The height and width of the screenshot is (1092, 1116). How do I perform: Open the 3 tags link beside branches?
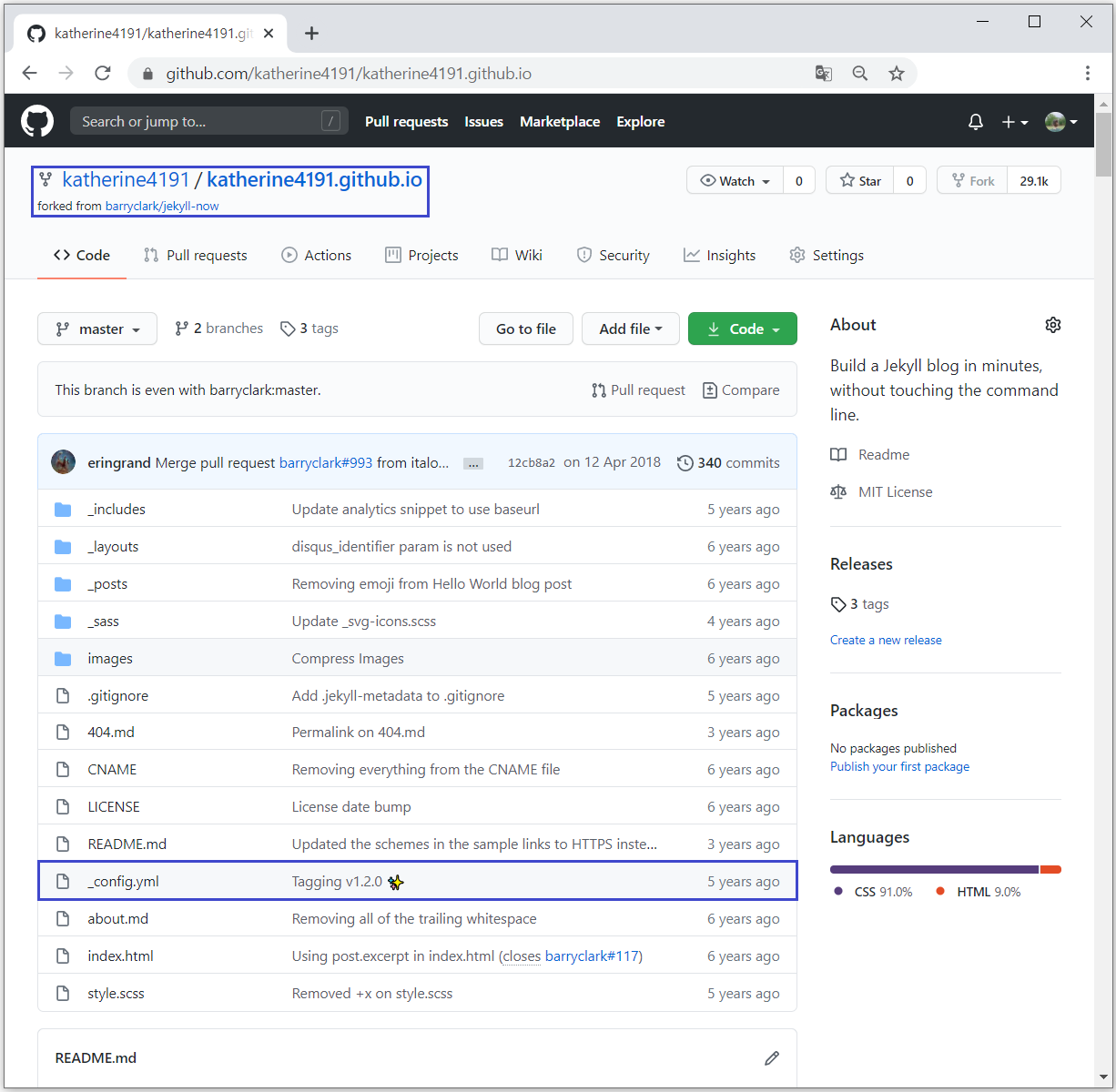point(309,329)
